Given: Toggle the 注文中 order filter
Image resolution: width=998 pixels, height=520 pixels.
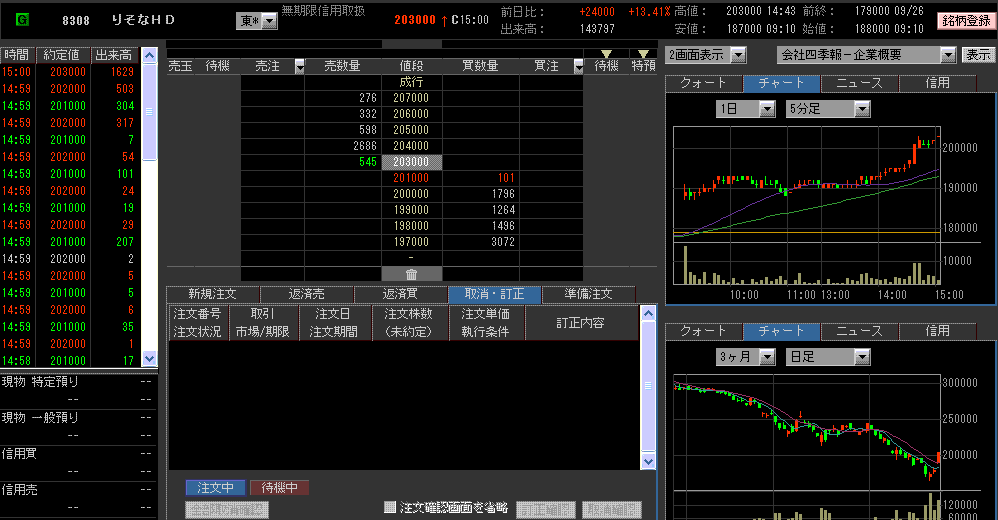Looking at the screenshot, I should (215, 488).
